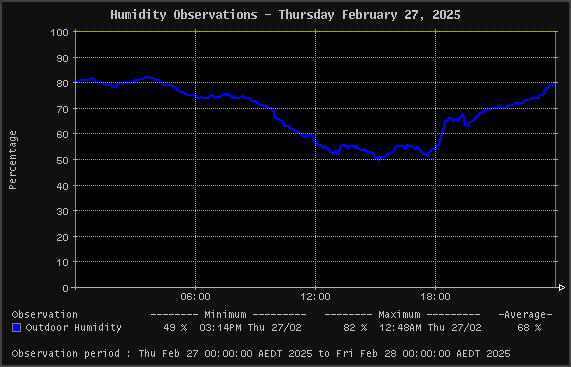Viewport: 571px width, 367px height.
Task: Click the average value 68 %
Action: [x=529, y=328]
